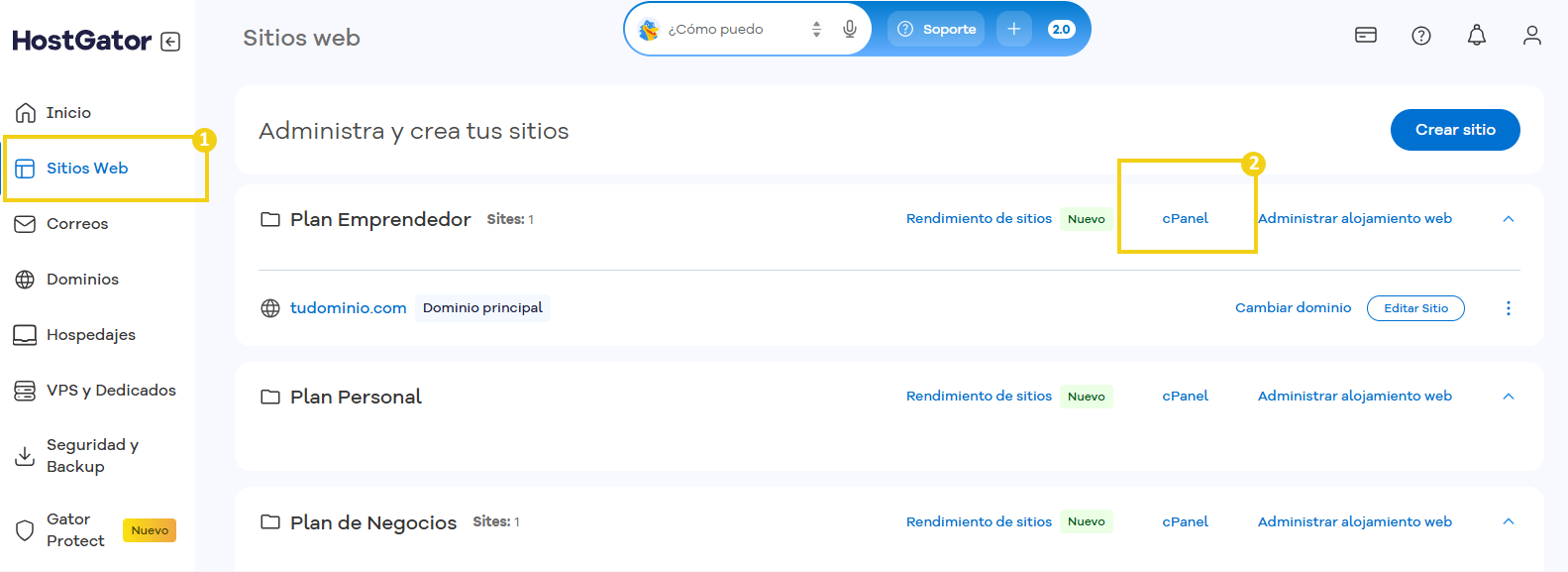Click the globe icon beside tudominio.com

pos(270,308)
